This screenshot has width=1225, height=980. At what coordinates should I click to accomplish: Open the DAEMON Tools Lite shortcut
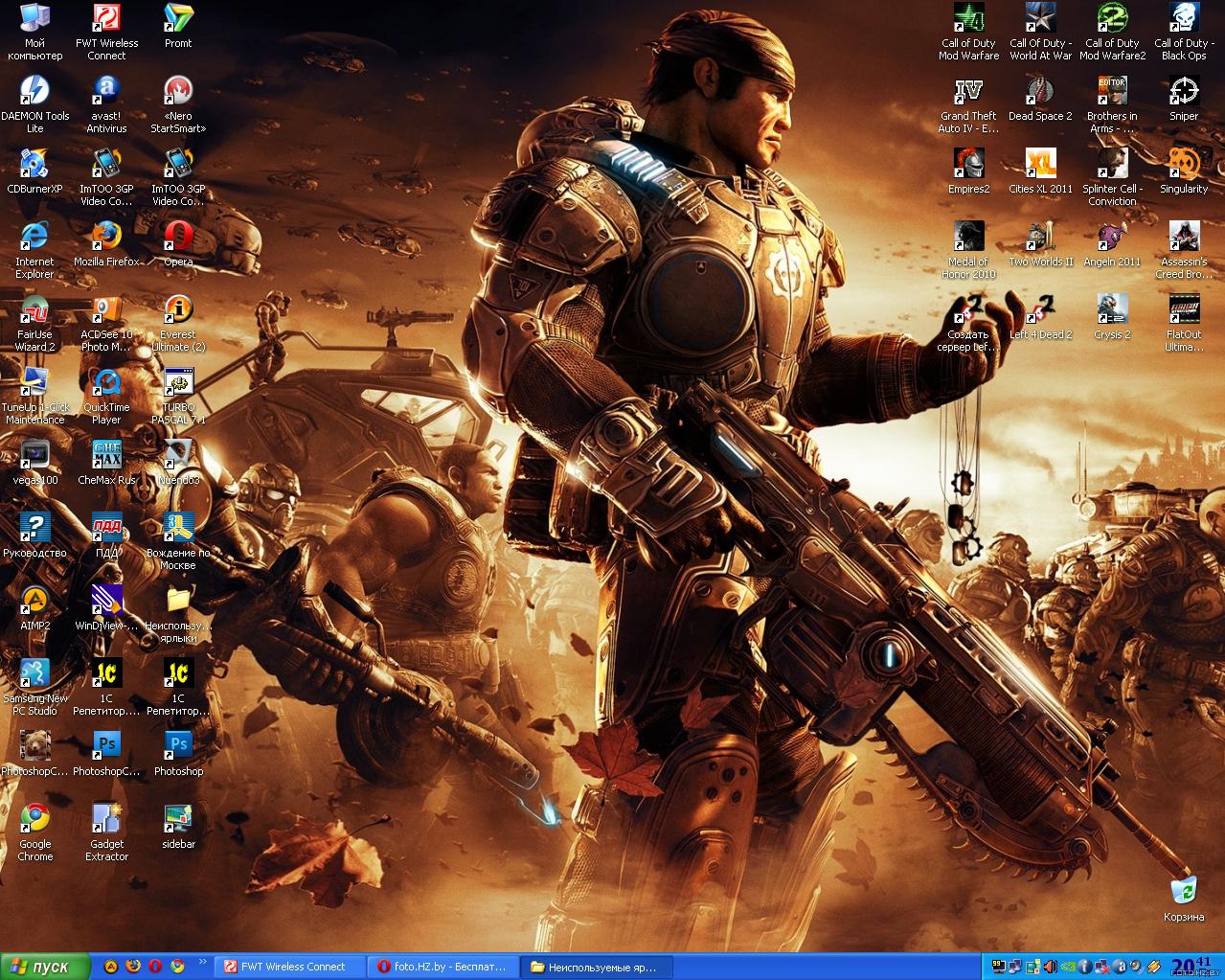pyautogui.click(x=34, y=103)
